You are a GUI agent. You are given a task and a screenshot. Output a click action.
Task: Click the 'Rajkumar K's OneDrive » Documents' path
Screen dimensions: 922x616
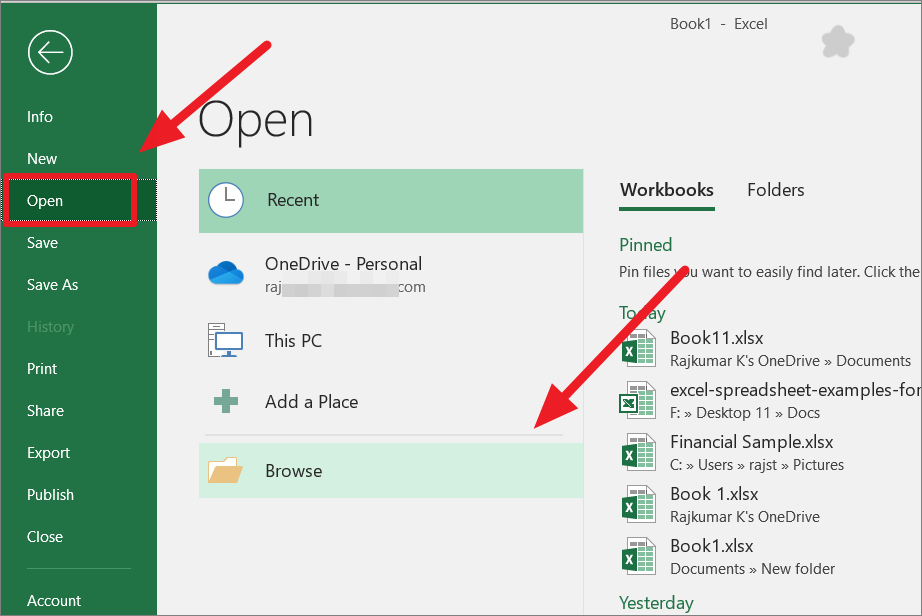tap(790, 361)
